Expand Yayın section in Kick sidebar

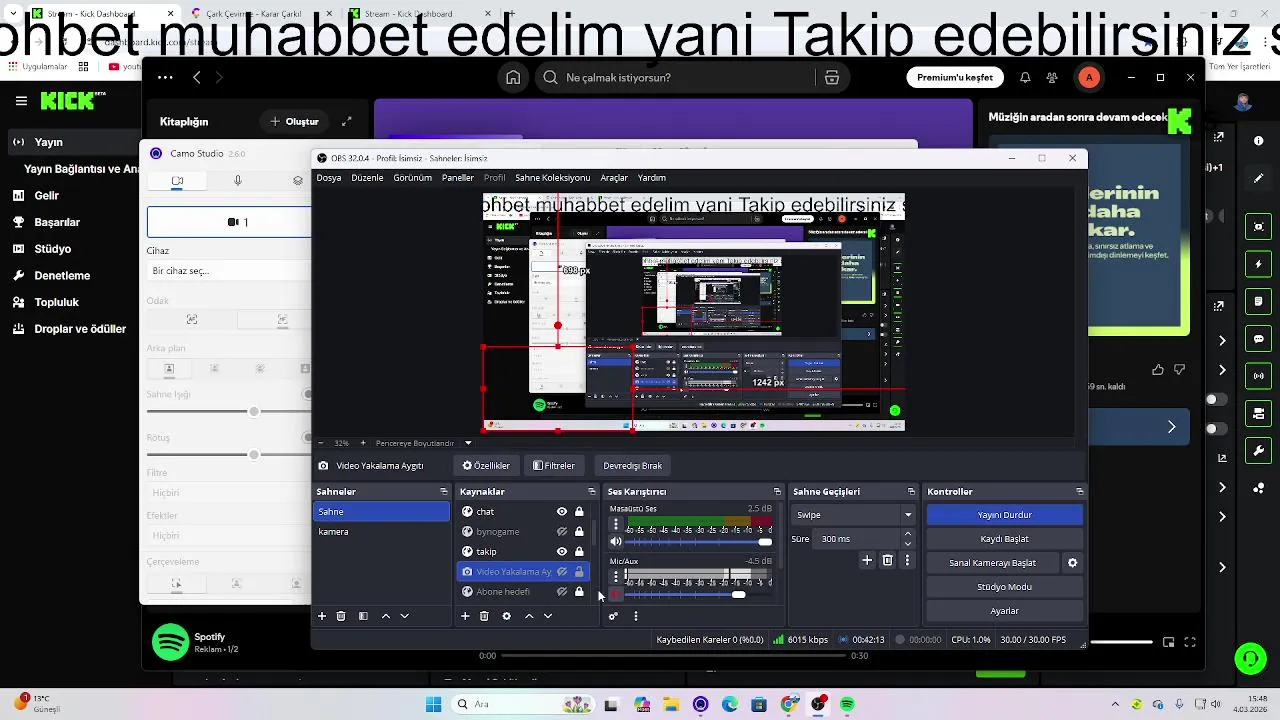click(48, 142)
